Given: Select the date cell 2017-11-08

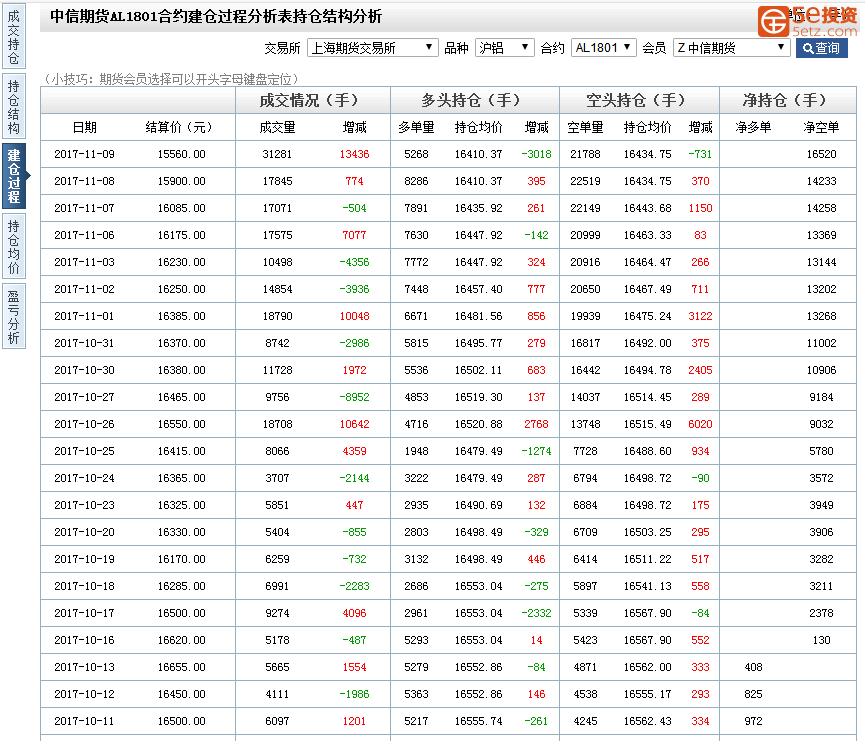Looking at the screenshot, I should pos(84,182).
